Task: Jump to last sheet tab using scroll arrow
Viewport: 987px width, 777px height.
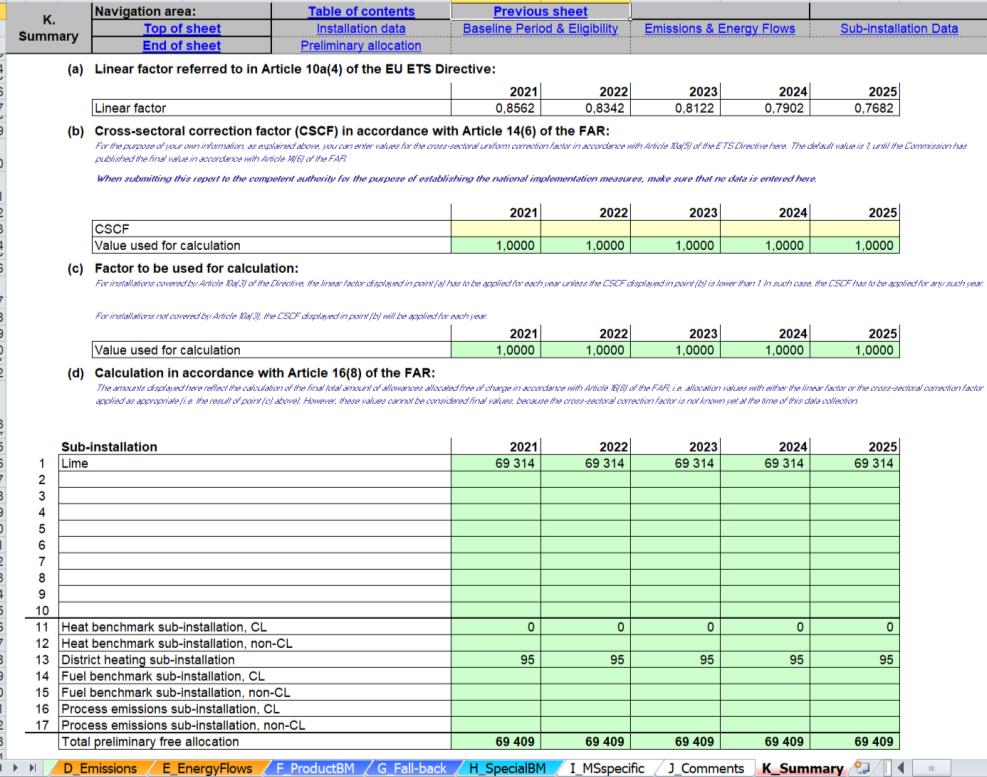Action: [x=32, y=768]
